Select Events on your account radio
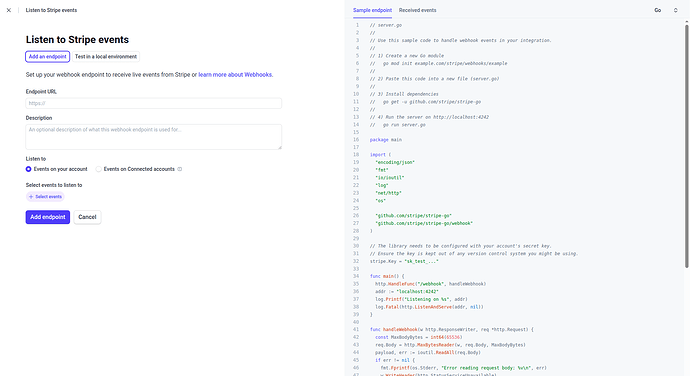Viewport: 690px width, 376px height. coord(29,169)
